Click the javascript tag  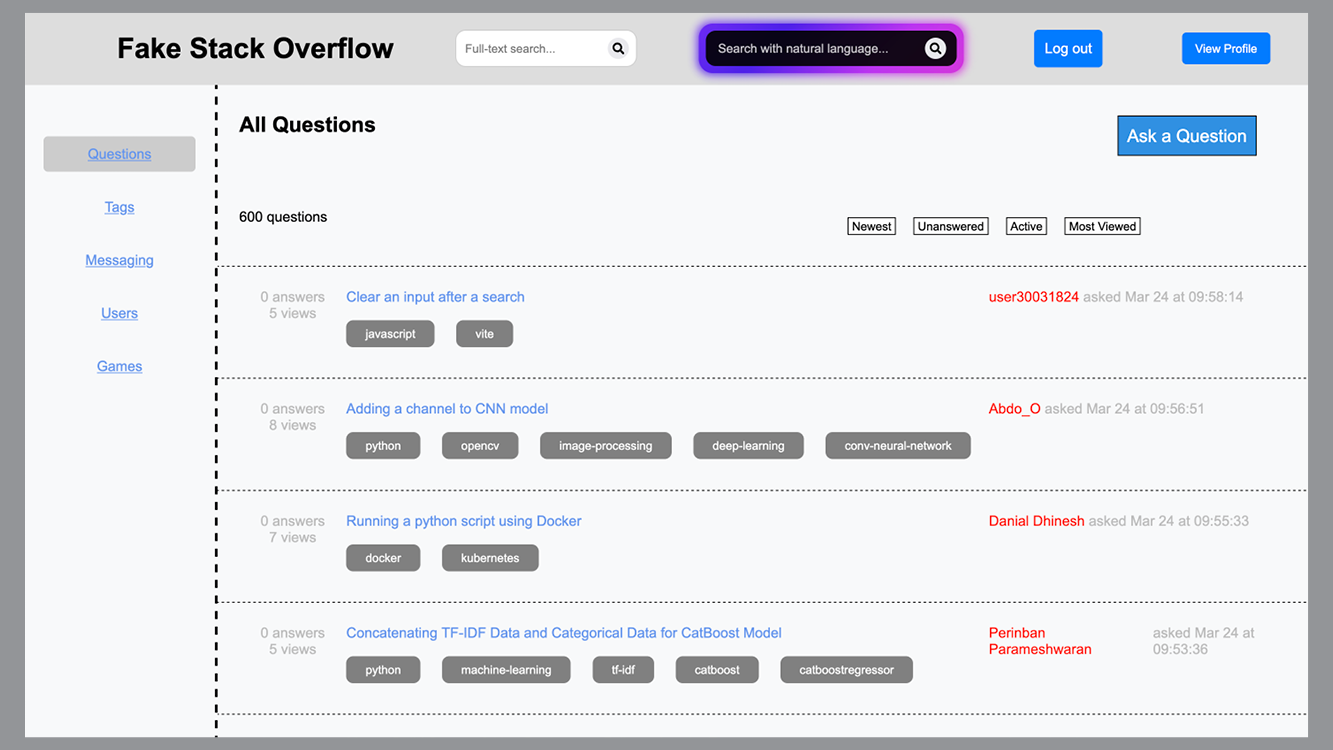(x=390, y=333)
